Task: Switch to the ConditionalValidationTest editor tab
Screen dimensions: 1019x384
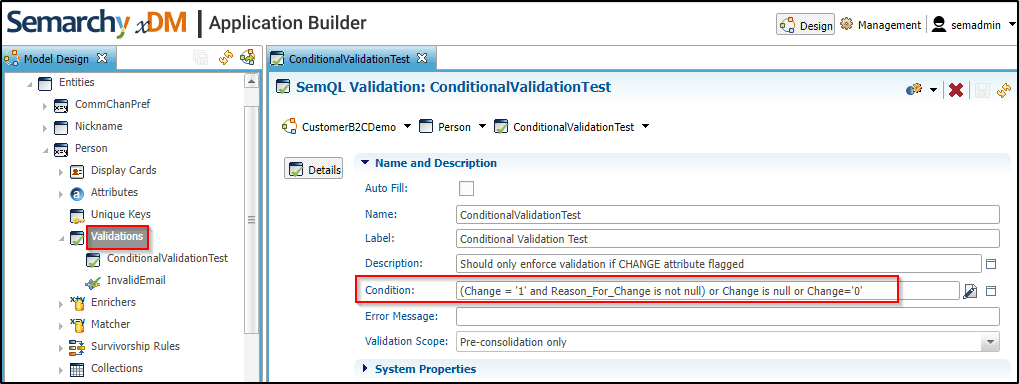Action: pos(349,58)
